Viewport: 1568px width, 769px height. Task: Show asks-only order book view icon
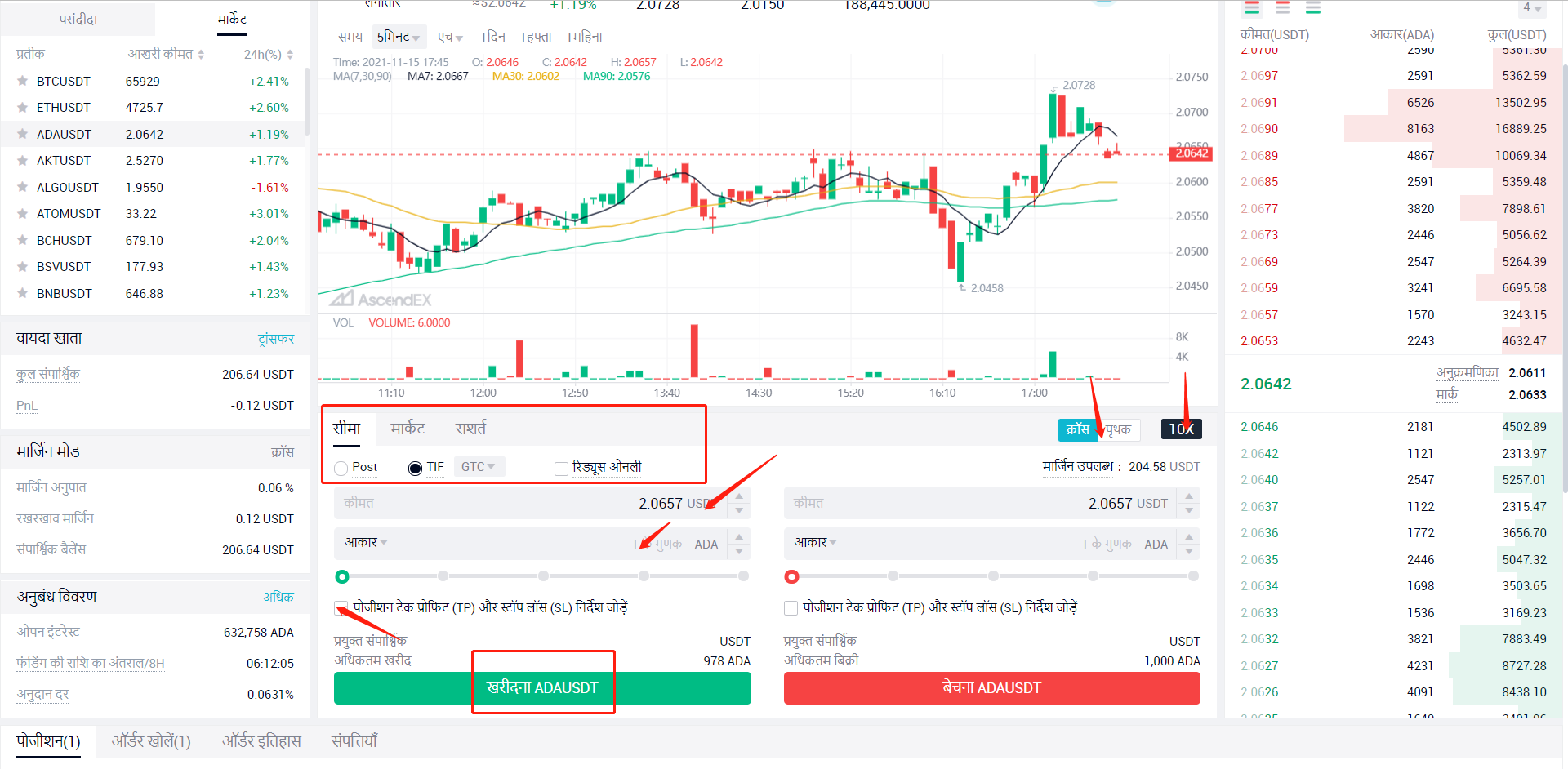(x=1283, y=8)
